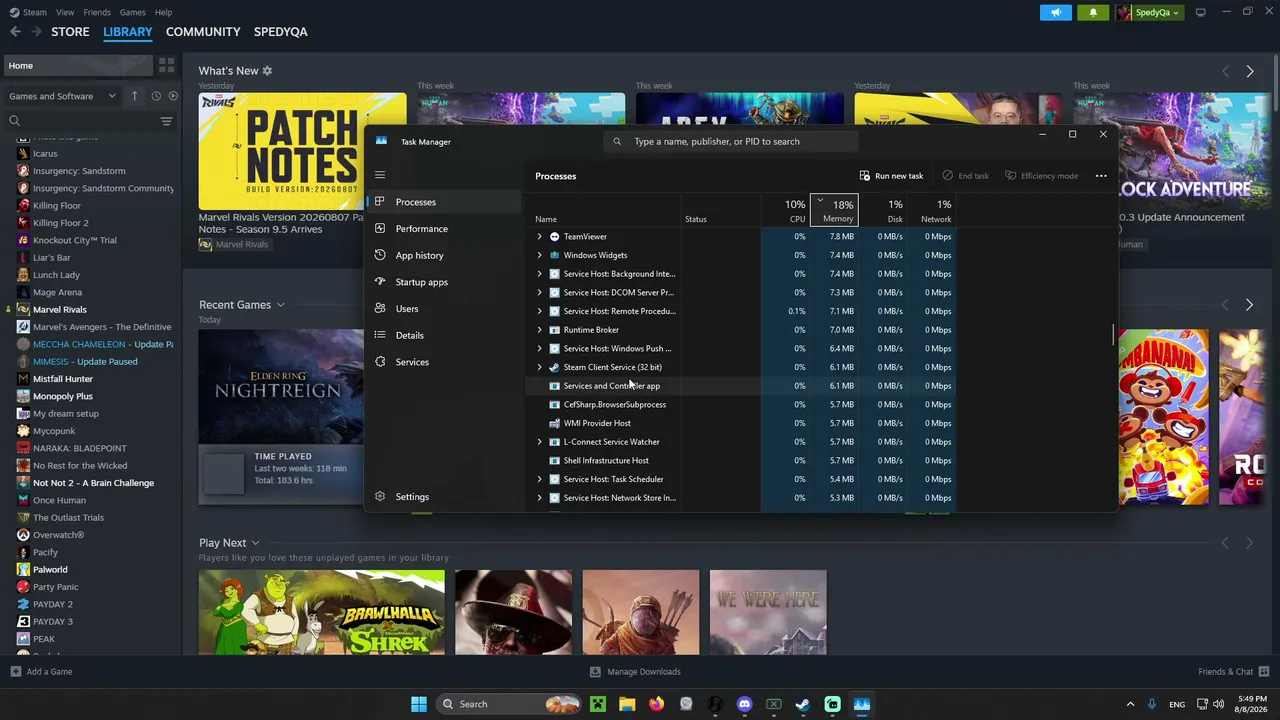Open the Play Next dropdown
1280x720 pixels.
[229, 543]
